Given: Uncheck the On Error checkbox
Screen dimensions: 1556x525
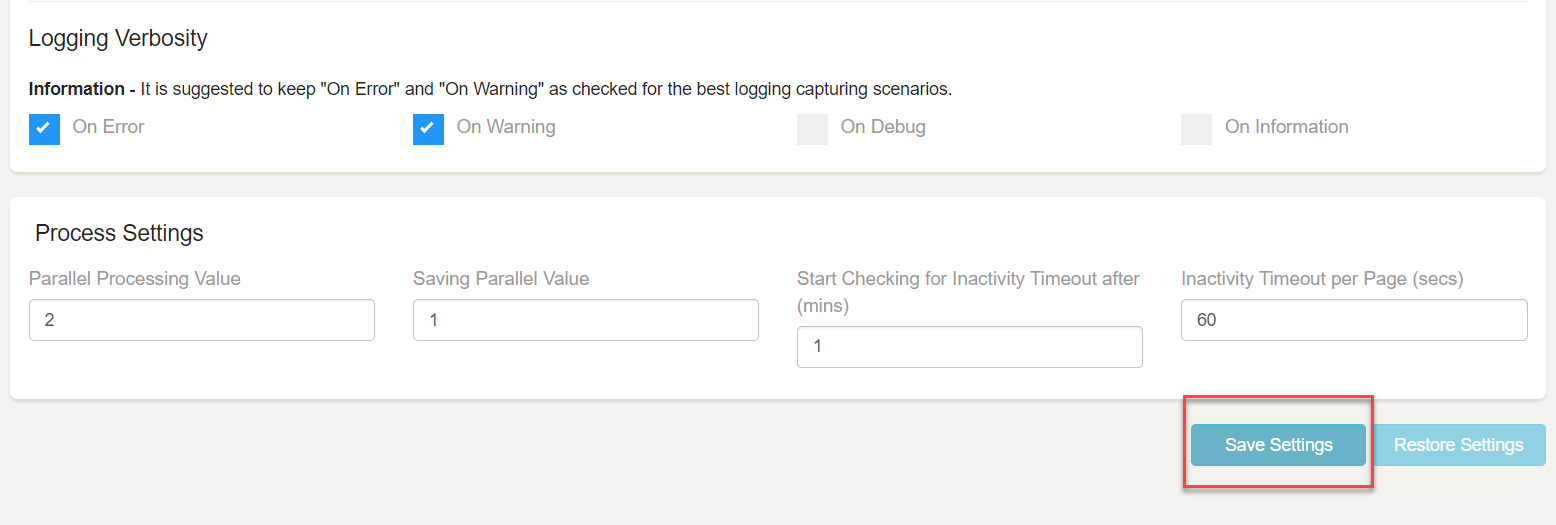Looking at the screenshot, I should [44, 129].
